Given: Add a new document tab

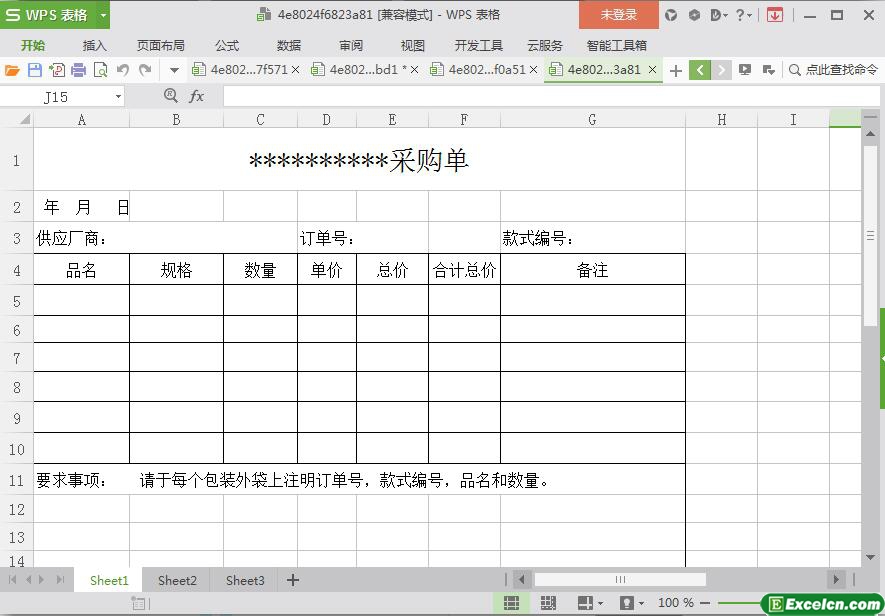Looking at the screenshot, I should pos(676,71).
